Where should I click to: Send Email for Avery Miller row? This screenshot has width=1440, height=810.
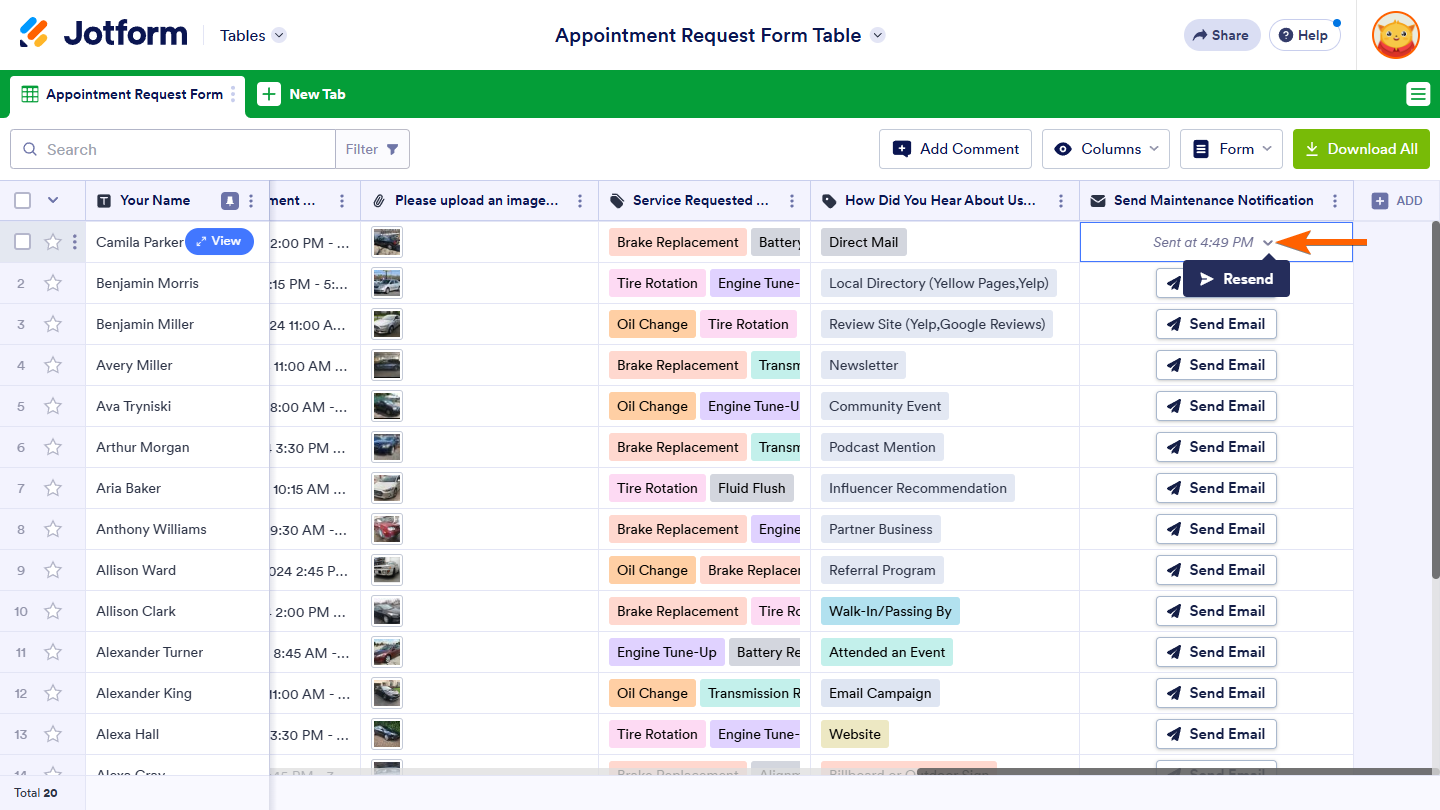tap(1216, 365)
